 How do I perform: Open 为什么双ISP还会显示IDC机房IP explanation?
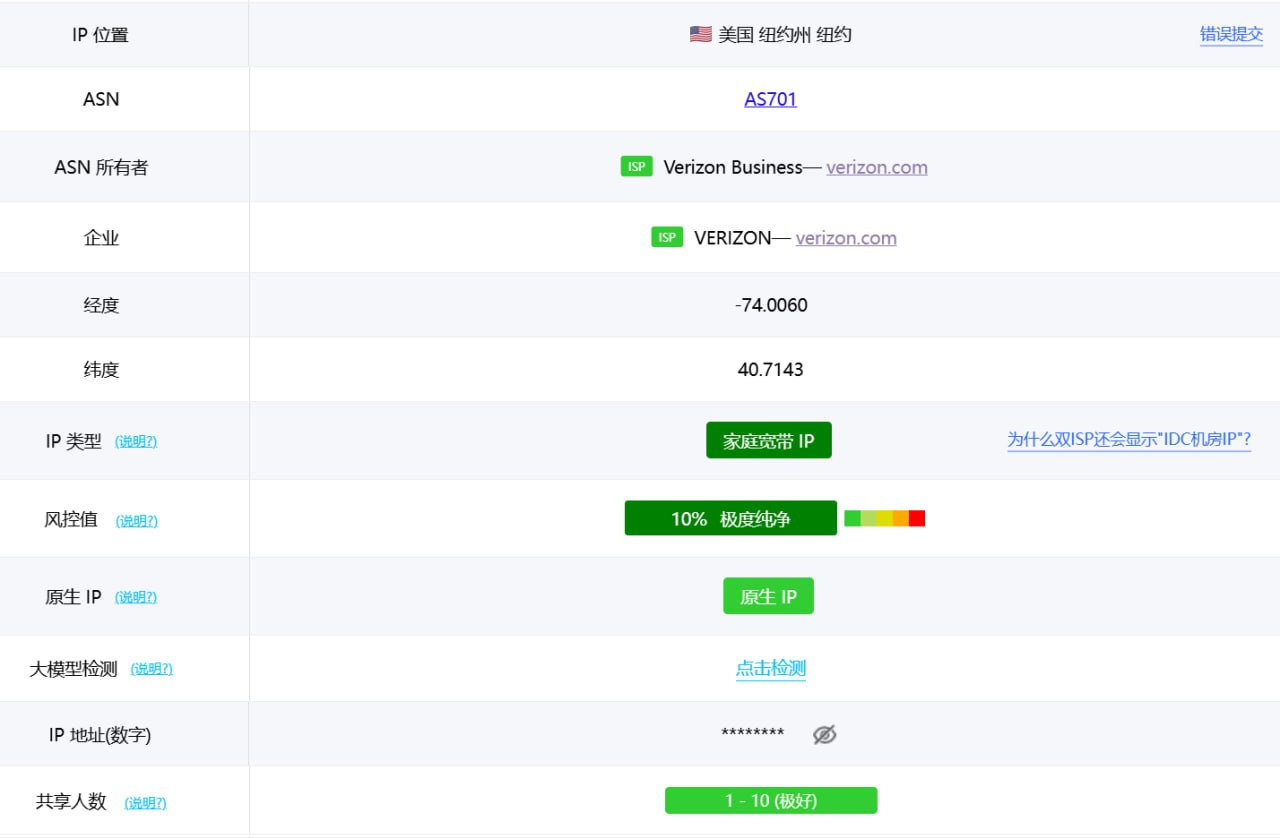click(x=1129, y=440)
